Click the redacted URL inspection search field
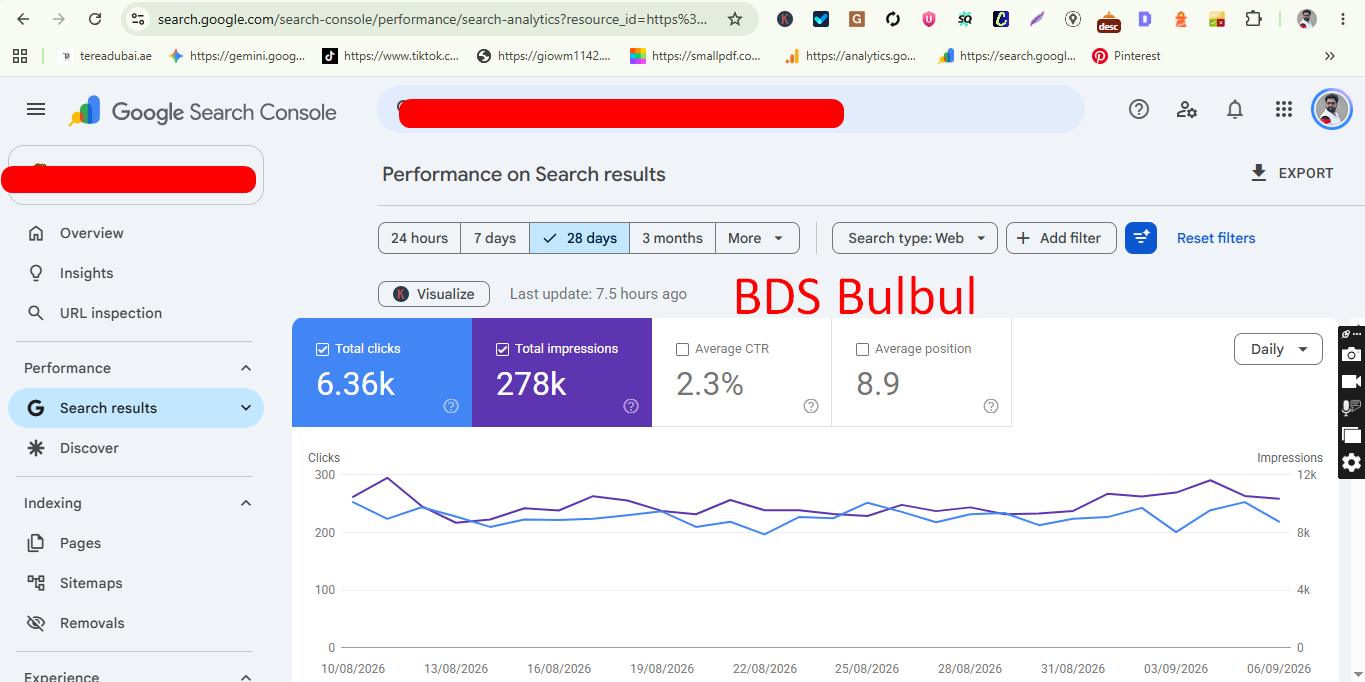Viewport: 1365px width, 682px height. pos(730,109)
